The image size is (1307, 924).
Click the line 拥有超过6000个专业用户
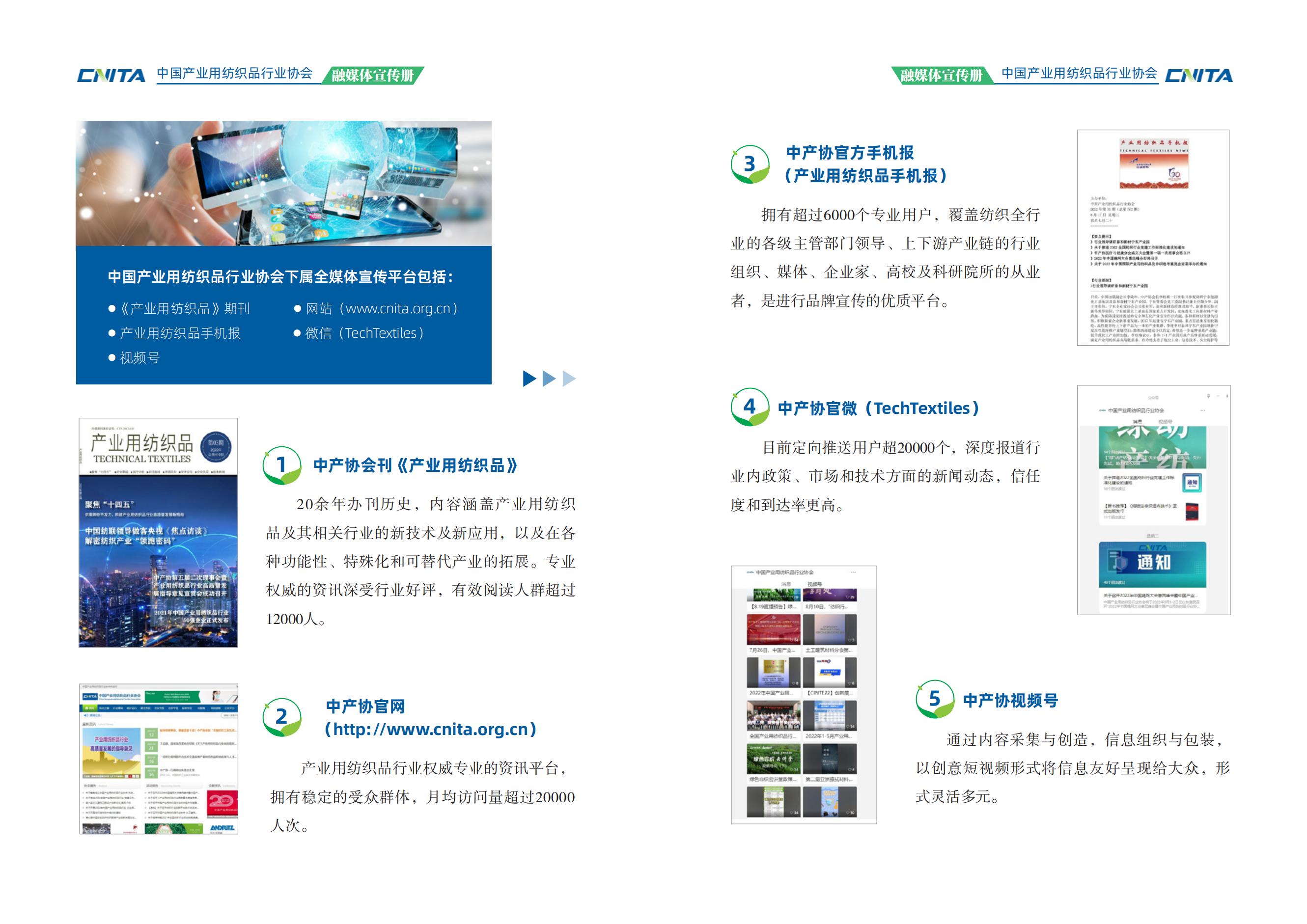pos(901,215)
